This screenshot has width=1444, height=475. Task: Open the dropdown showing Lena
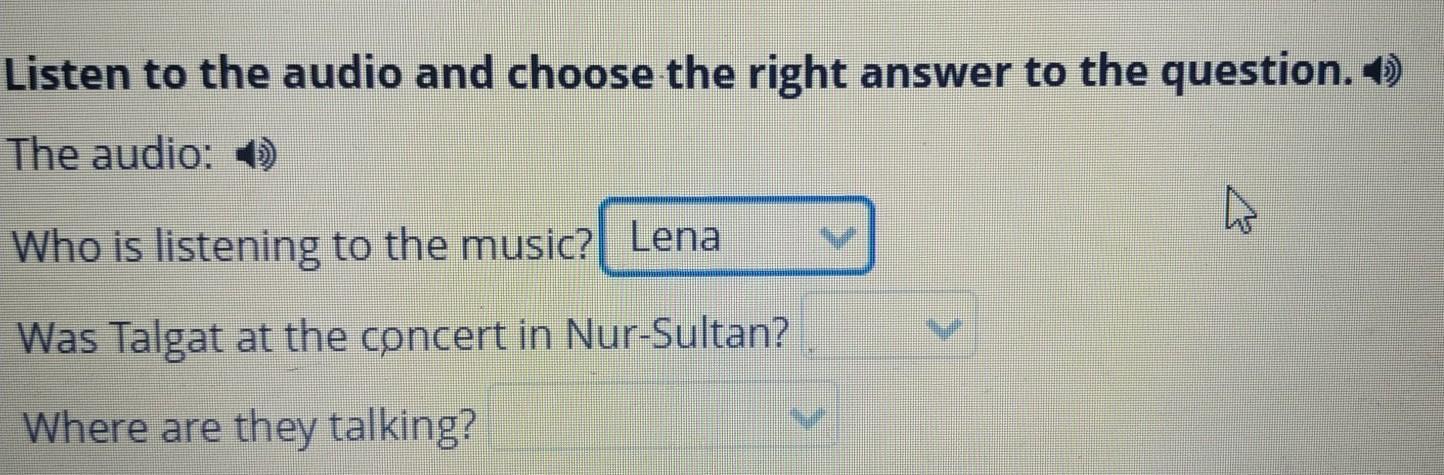click(736, 237)
